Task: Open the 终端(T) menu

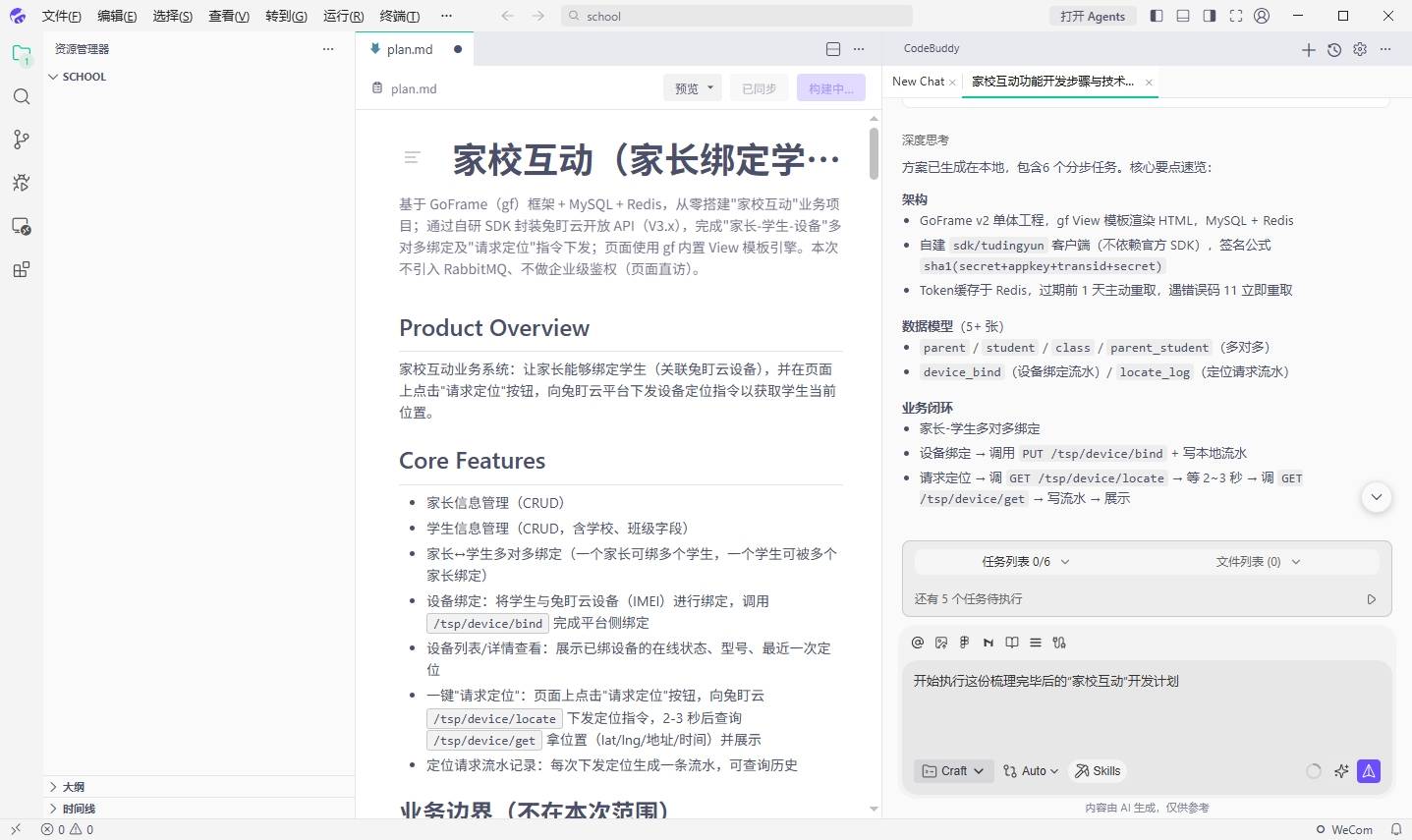Action: (x=399, y=16)
